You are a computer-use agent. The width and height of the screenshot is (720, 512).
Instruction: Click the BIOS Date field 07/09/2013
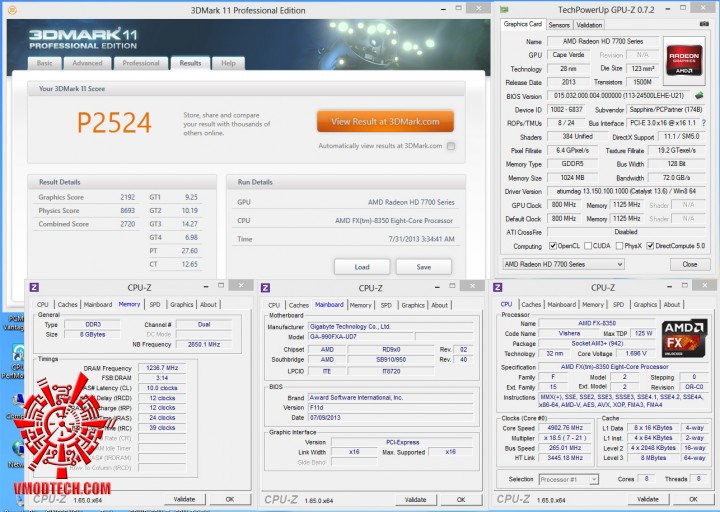(x=390, y=418)
